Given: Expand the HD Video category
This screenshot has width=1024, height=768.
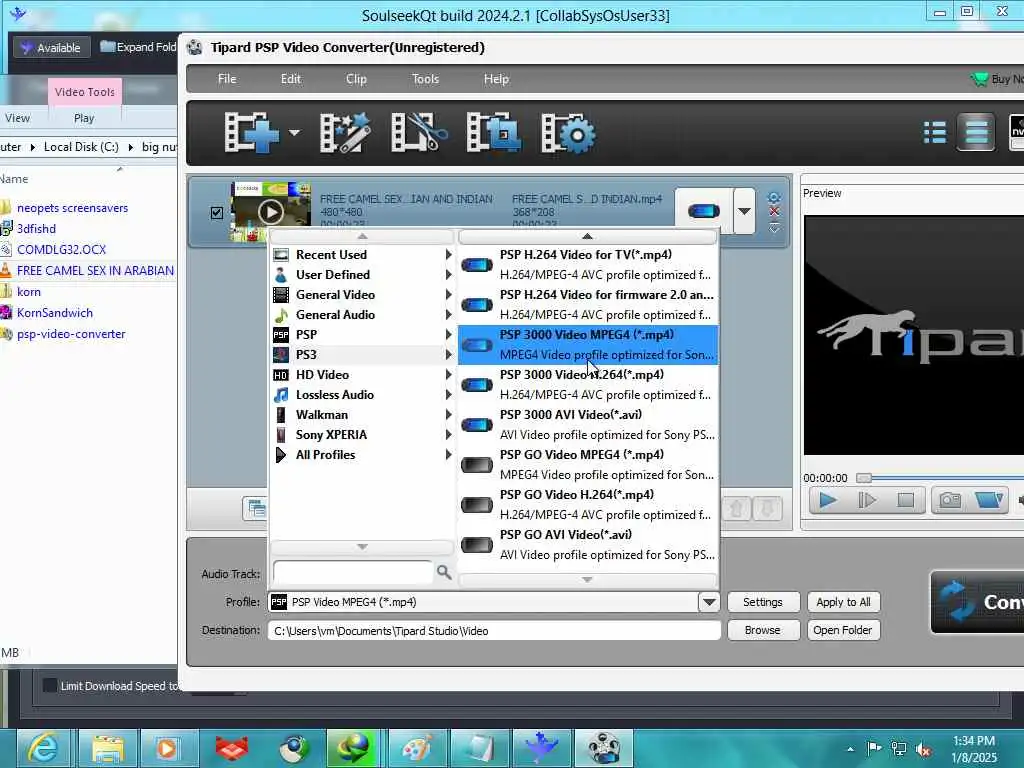Looking at the screenshot, I should coord(362,375).
